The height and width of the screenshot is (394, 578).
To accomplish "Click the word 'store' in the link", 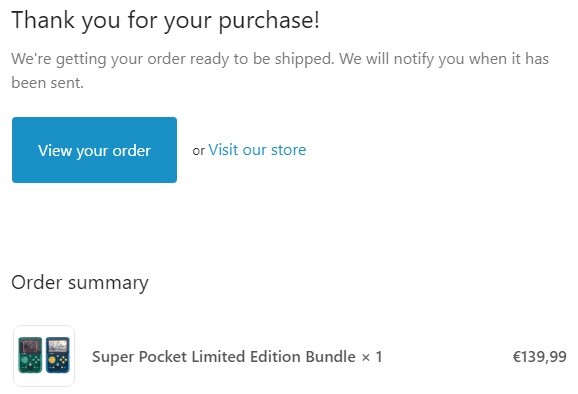I will coord(289,150).
